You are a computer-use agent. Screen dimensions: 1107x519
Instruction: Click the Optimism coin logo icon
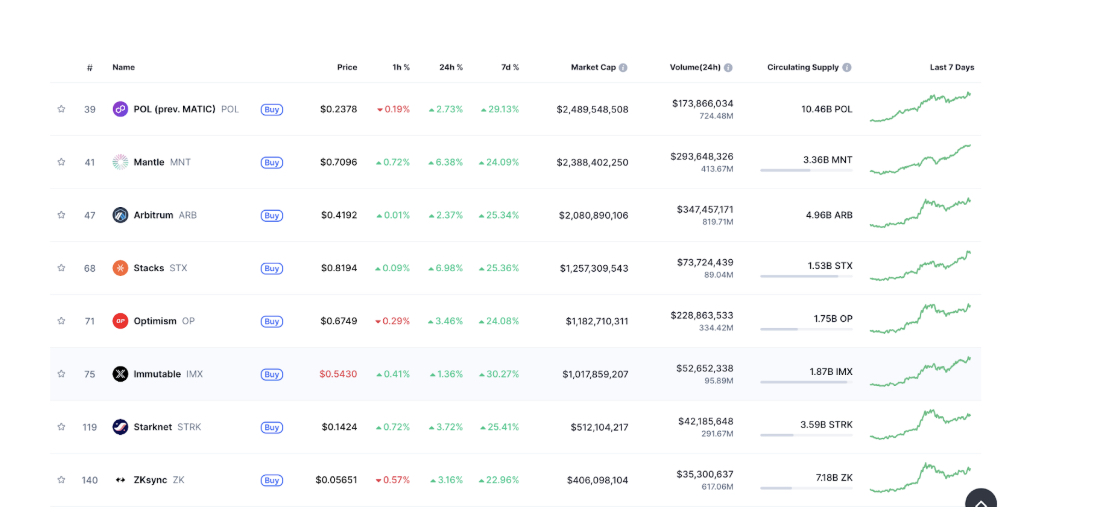point(120,321)
